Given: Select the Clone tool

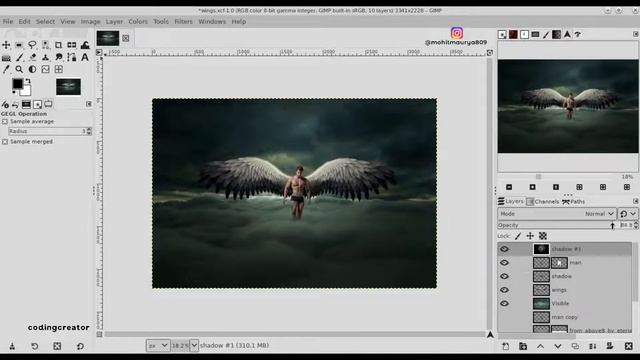Looking at the screenshot, I should (x=45, y=58).
